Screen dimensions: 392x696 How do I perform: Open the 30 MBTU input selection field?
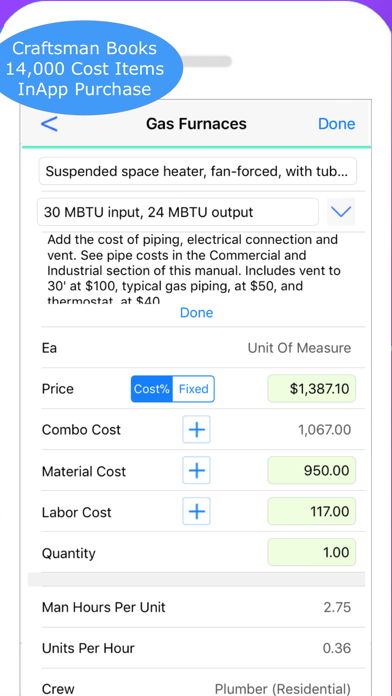178,212
